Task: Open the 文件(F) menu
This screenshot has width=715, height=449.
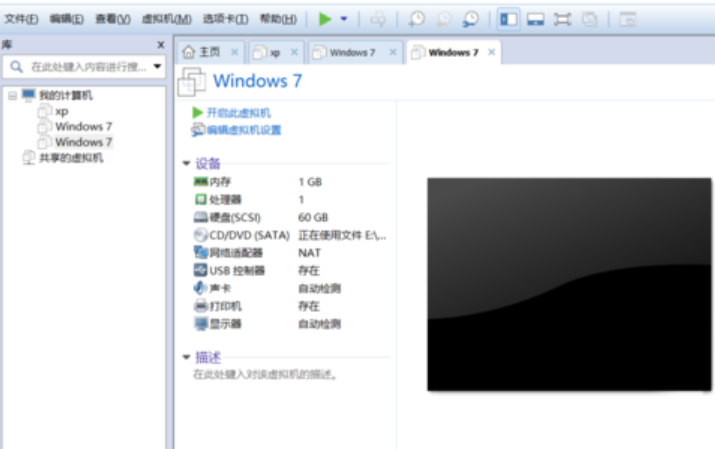Action: click(21, 19)
